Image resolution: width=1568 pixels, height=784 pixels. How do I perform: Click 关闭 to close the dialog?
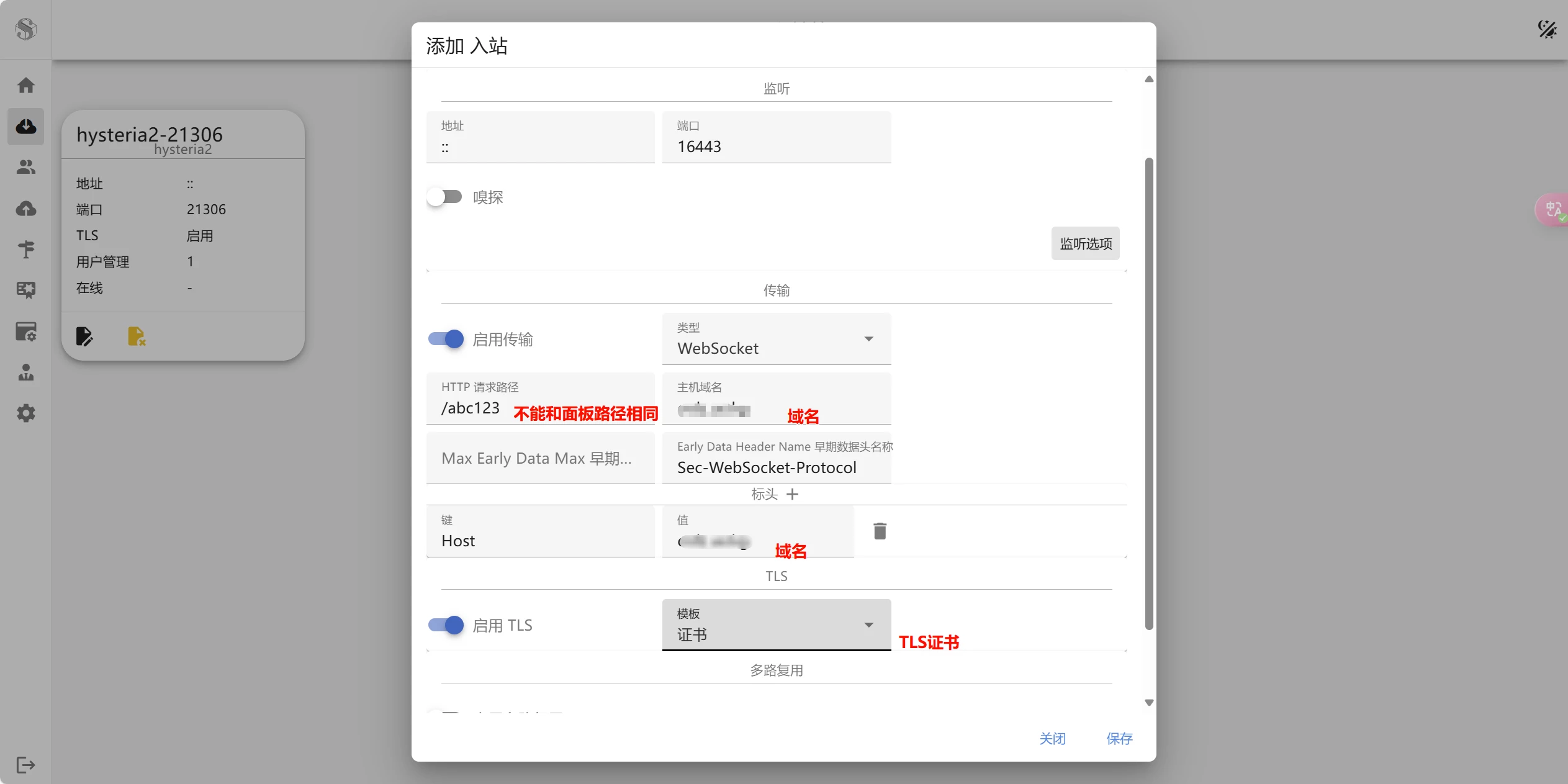click(1052, 739)
